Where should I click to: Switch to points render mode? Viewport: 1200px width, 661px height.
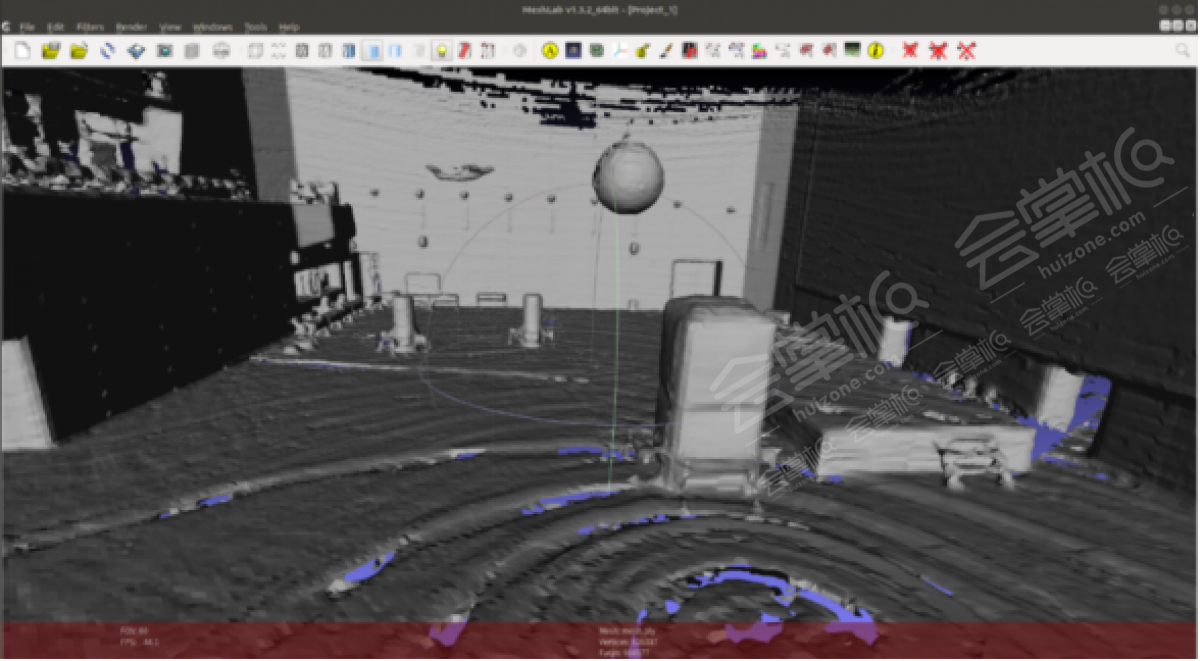[x=278, y=50]
